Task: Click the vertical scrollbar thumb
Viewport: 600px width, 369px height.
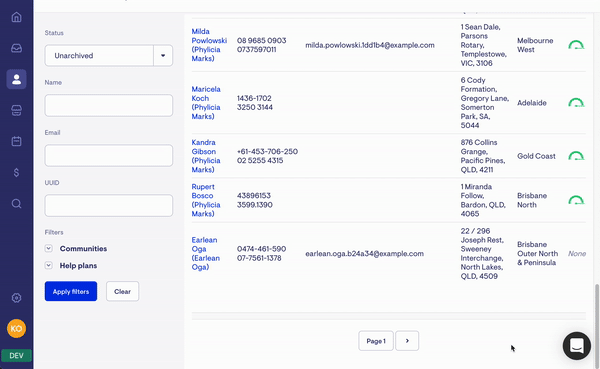Action: pyautogui.click(x=597, y=326)
